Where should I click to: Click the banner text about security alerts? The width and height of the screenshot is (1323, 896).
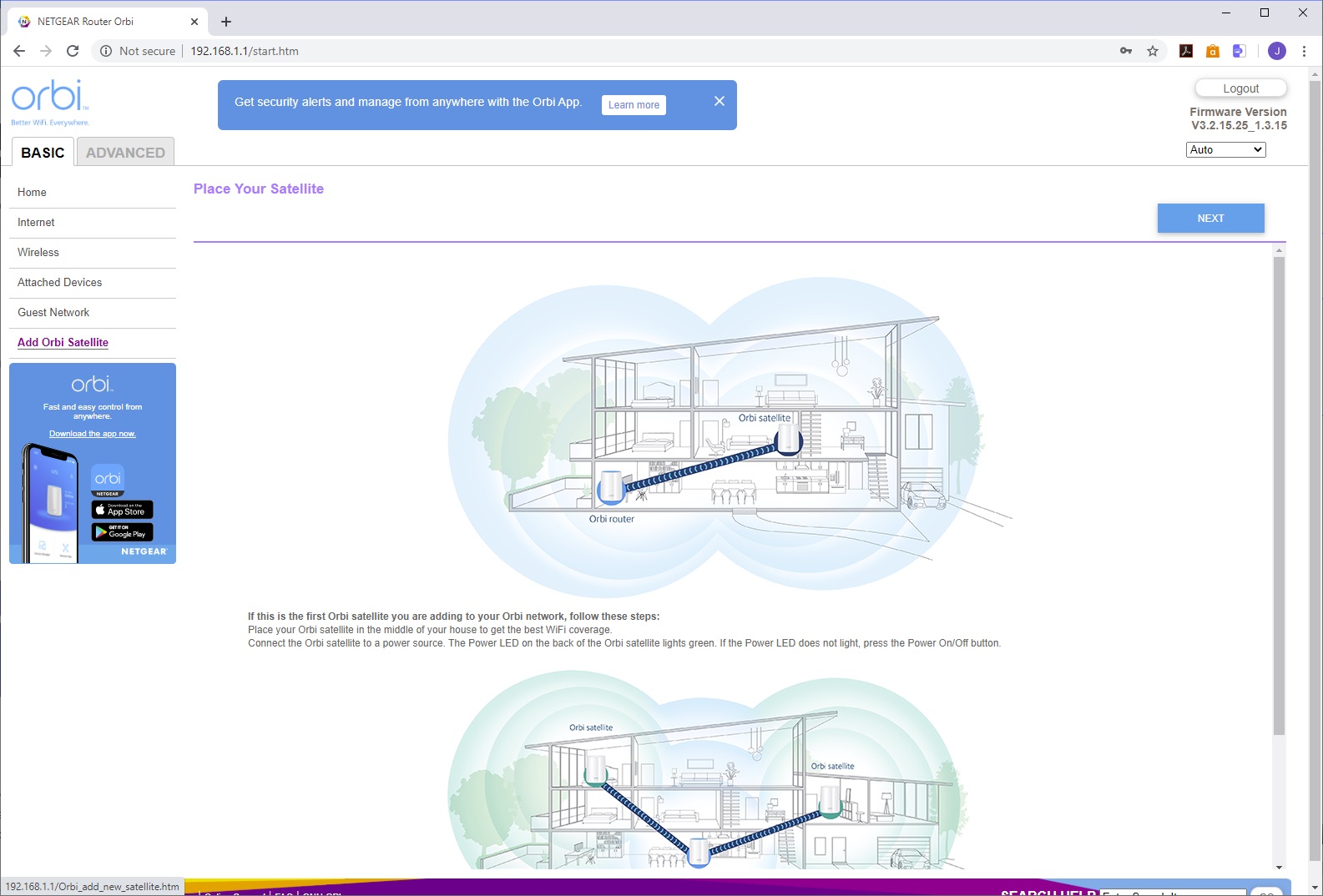pyautogui.click(x=408, y=102)
